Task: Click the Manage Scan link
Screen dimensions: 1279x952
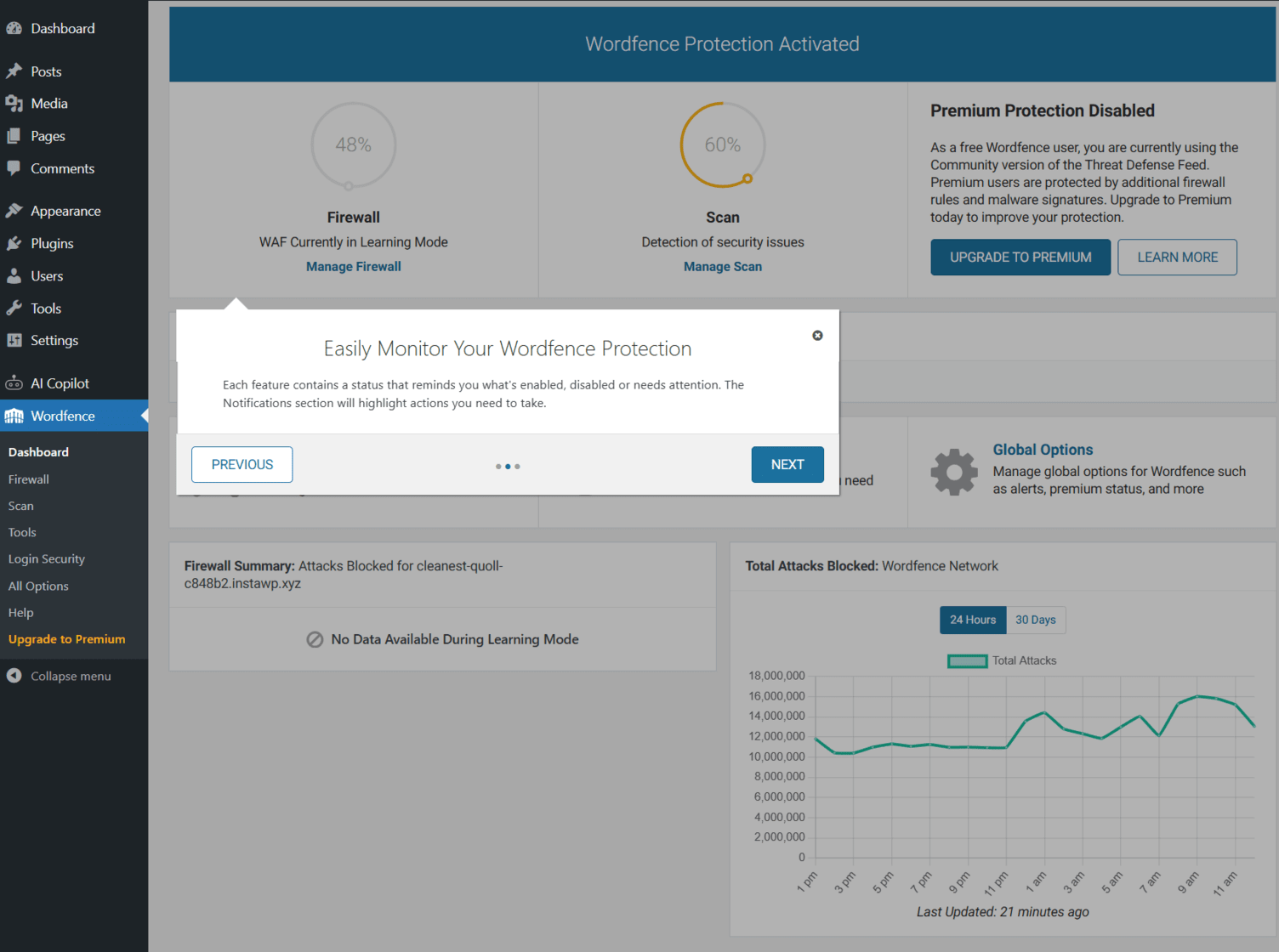Action: (x=723, y=267)
